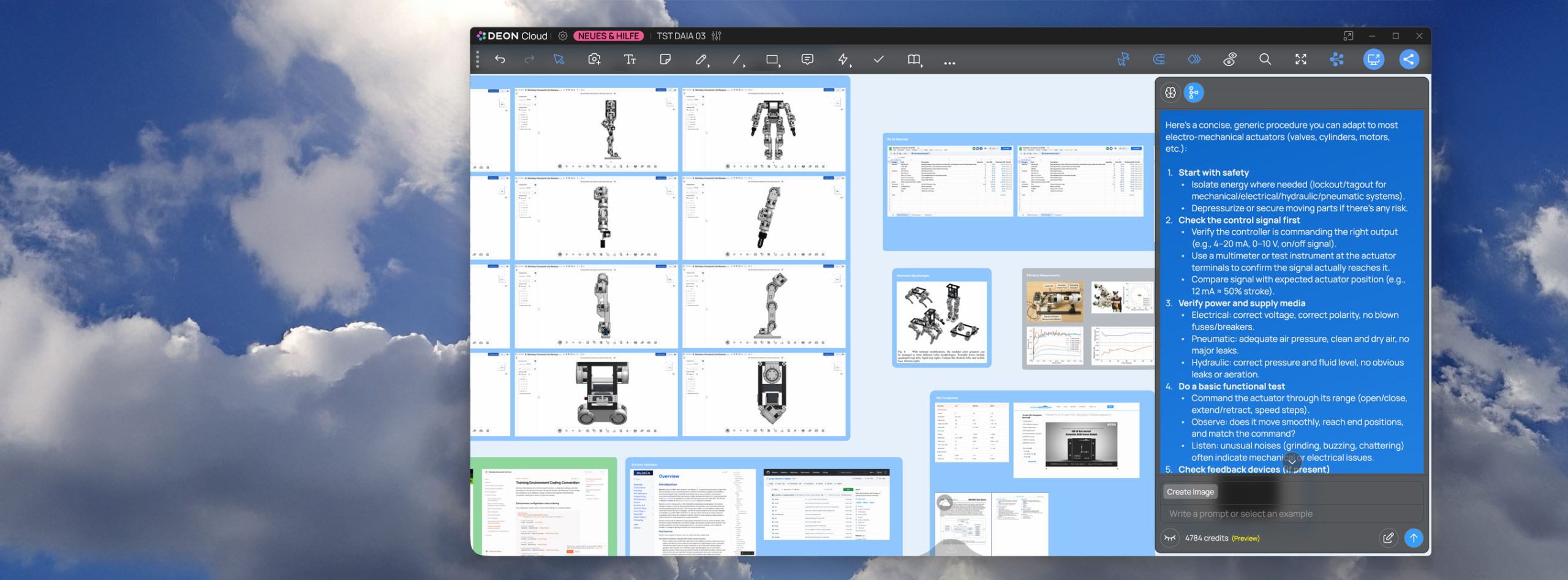Toggle the closed-eye visibility button near credits

(x=1170, y=538)
